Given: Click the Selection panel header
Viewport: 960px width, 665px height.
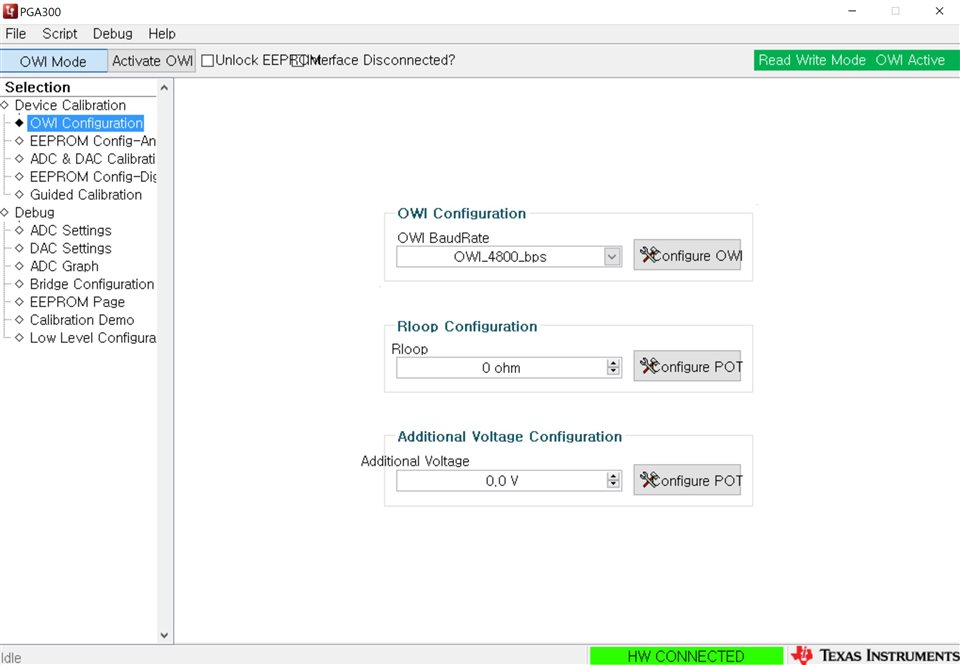Looking at the screenshot, I should click(x=38, y=87).
